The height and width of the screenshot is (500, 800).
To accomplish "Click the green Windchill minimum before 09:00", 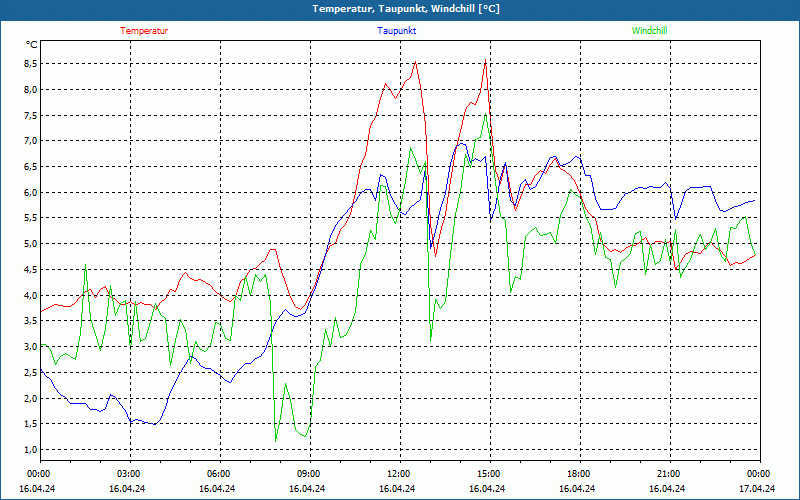I will click(x=276, y=440).
